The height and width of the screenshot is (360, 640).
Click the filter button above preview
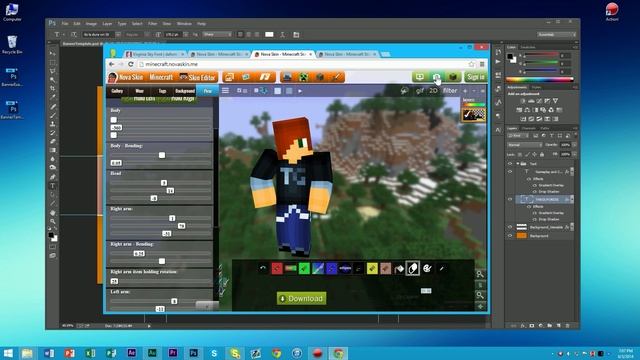pyautogui.click(x=450, y=91)
